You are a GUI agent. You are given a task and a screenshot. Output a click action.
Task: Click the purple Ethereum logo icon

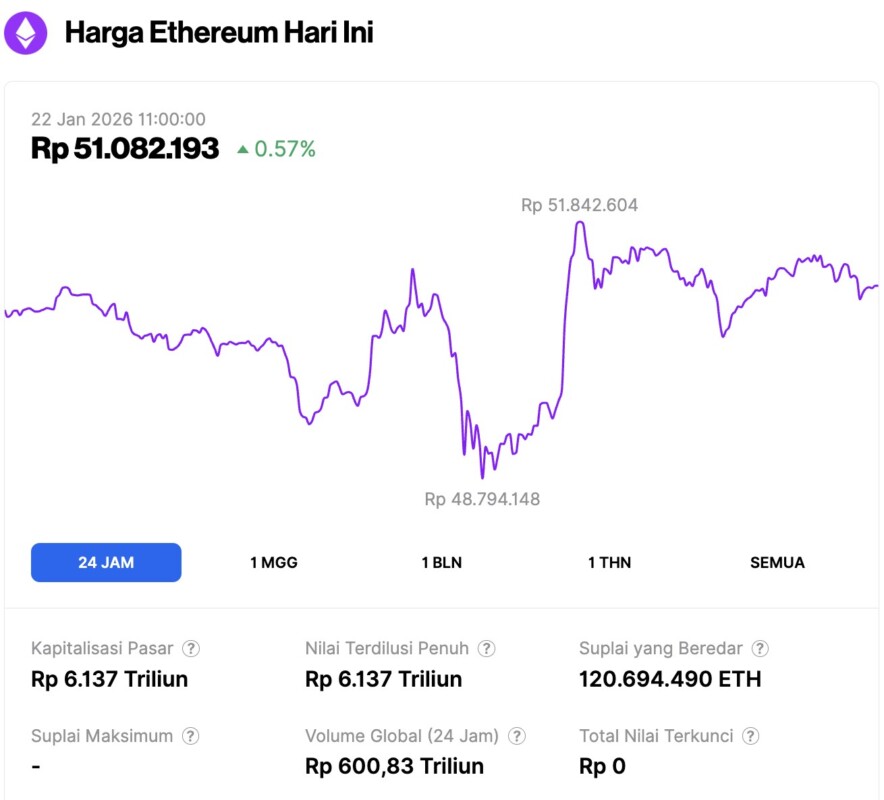25,33
